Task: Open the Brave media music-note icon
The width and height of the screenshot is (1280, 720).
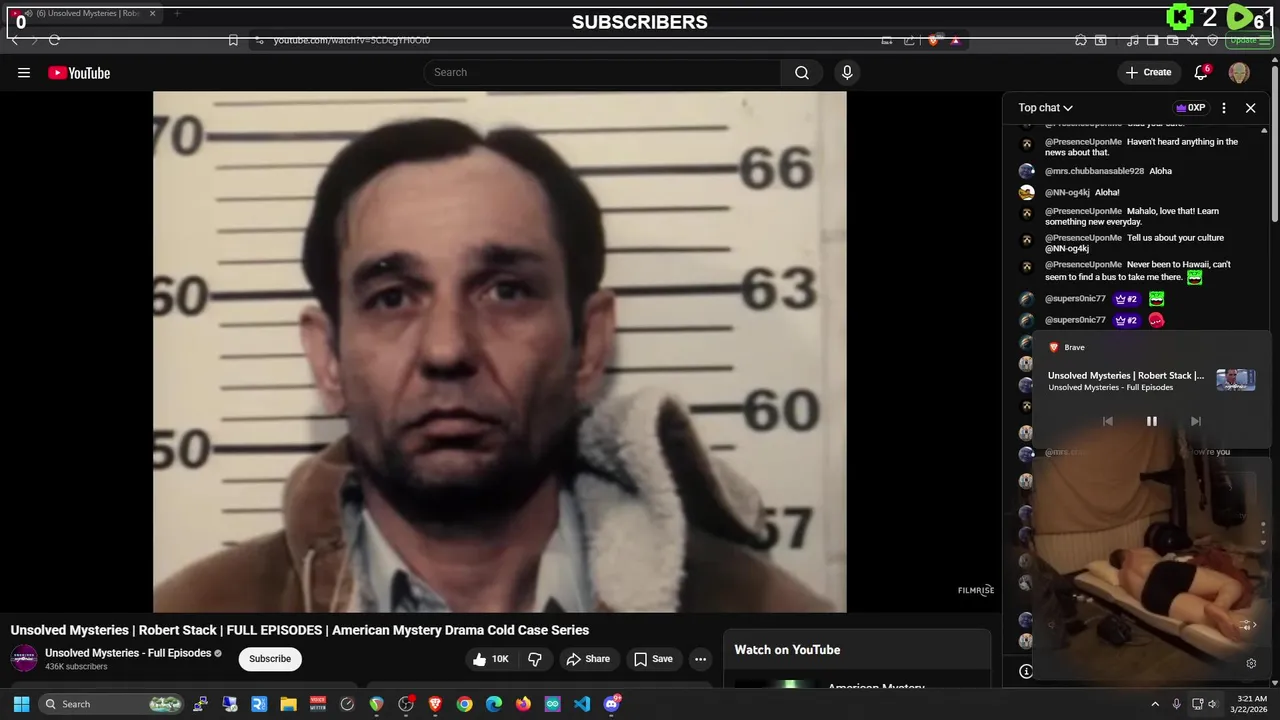Action: (1132, 40)
